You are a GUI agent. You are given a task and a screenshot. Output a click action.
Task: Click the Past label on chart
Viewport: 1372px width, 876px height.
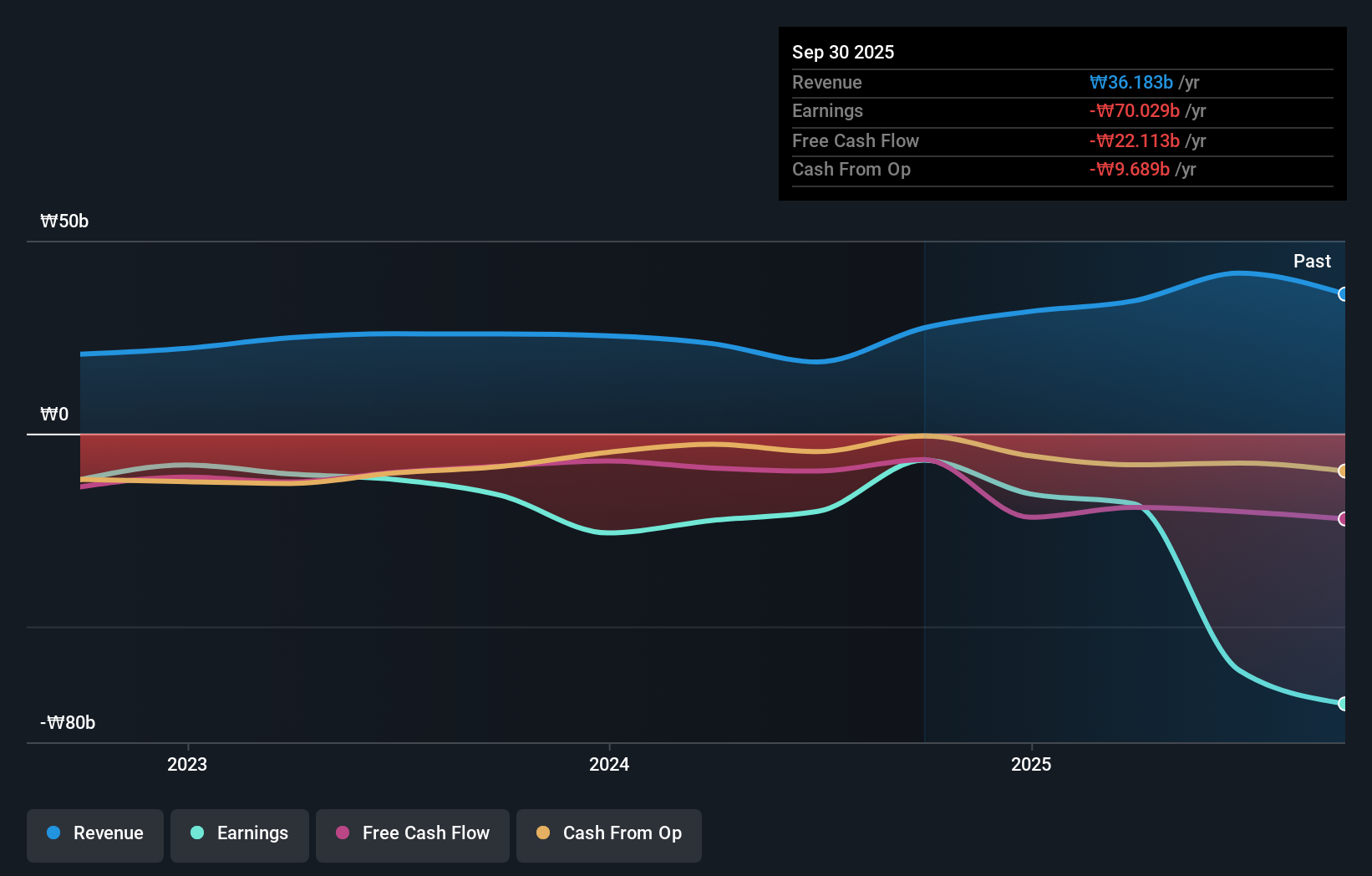(x=1312, y=261)
